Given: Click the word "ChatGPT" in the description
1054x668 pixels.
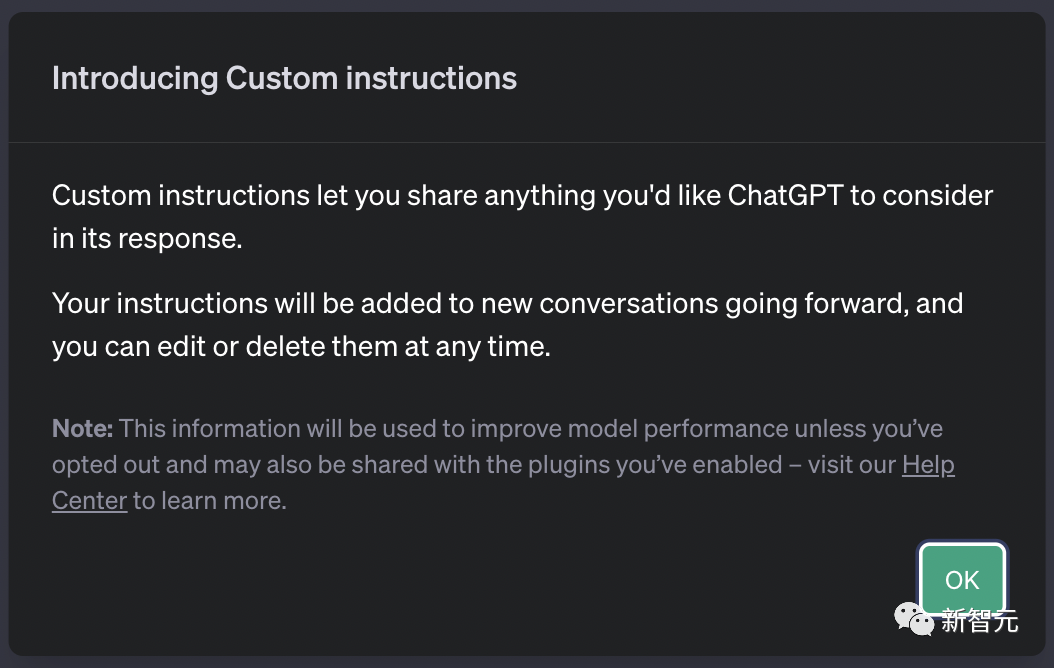Looking at the screenshot, I should [x=784, y=195].
